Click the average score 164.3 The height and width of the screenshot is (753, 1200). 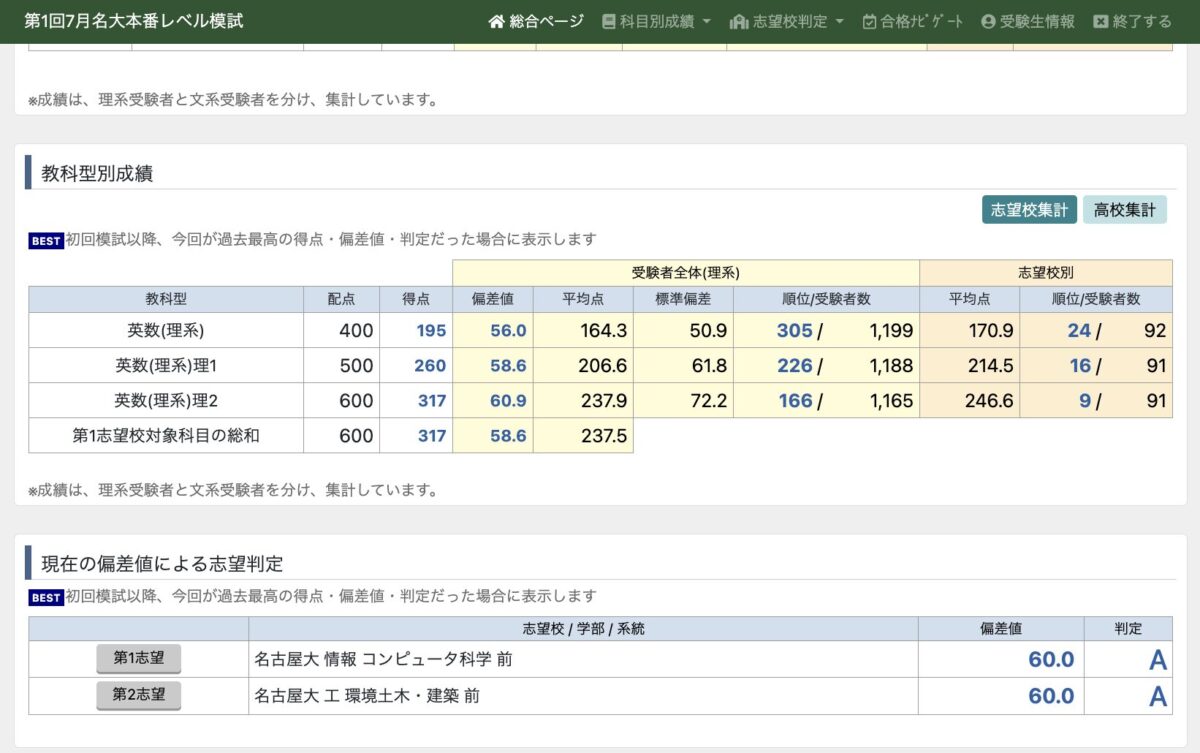(603, 331)
